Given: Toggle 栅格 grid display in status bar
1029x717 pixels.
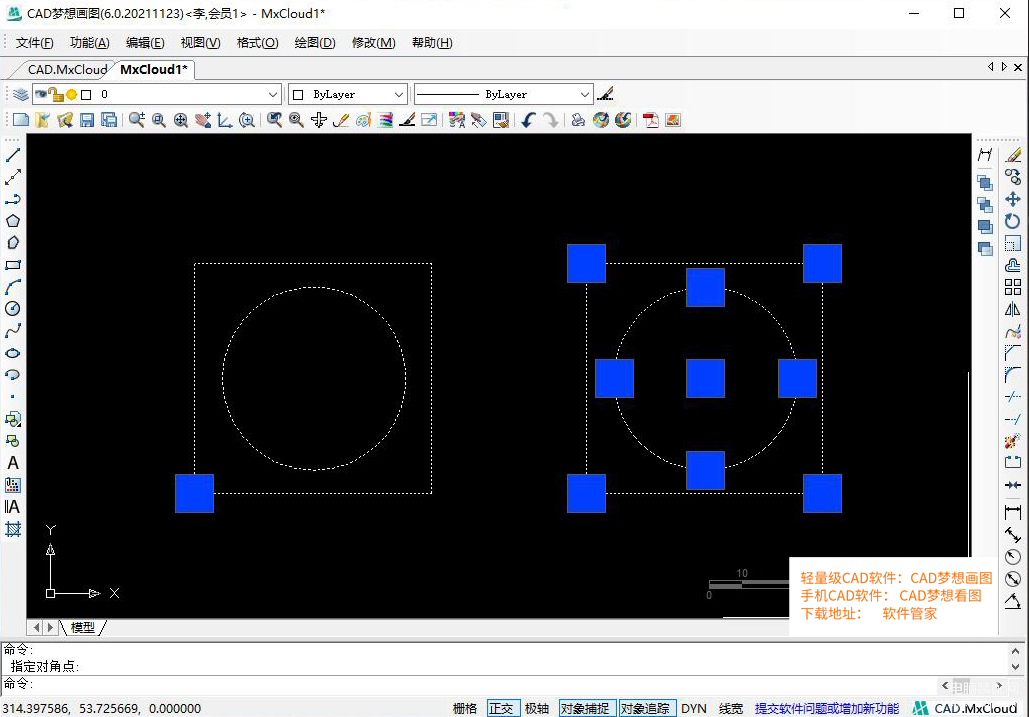Looking at the screenshot, I should click(x=465, y=708).
